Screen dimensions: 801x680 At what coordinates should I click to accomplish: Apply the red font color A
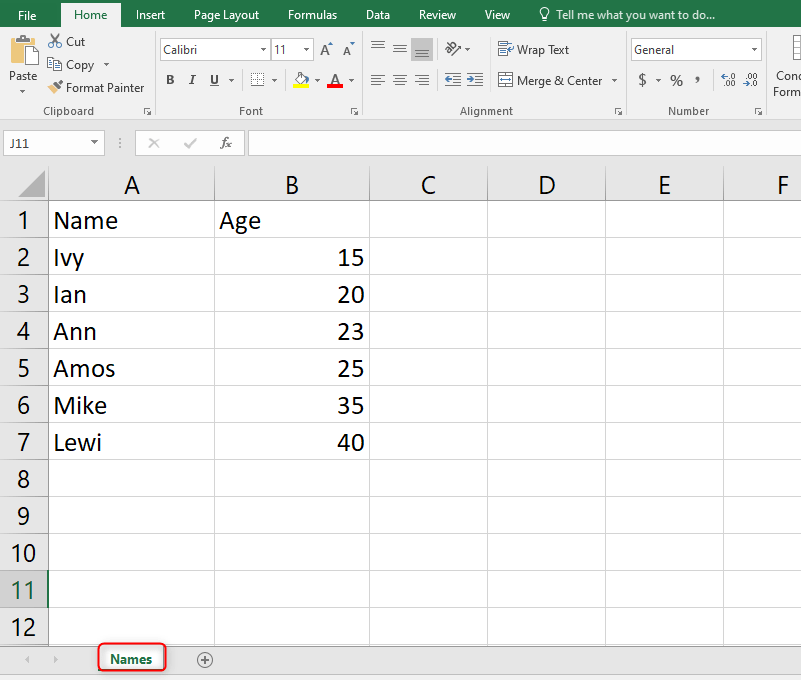coord(335,80)
